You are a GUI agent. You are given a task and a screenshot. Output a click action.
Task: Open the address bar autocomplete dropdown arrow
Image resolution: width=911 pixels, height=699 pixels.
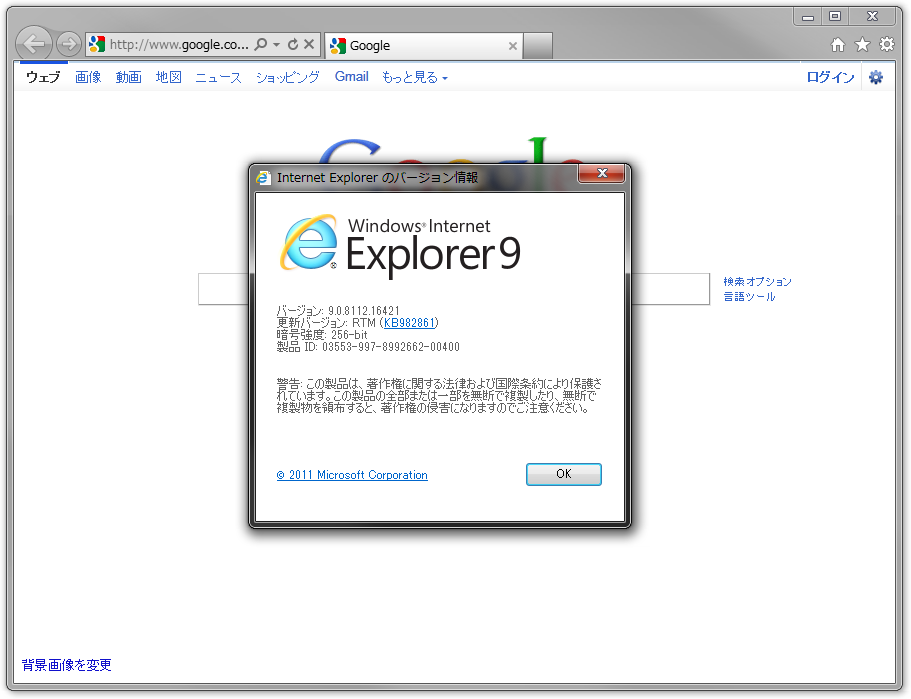pyautogui.click(x=277, y=44)
